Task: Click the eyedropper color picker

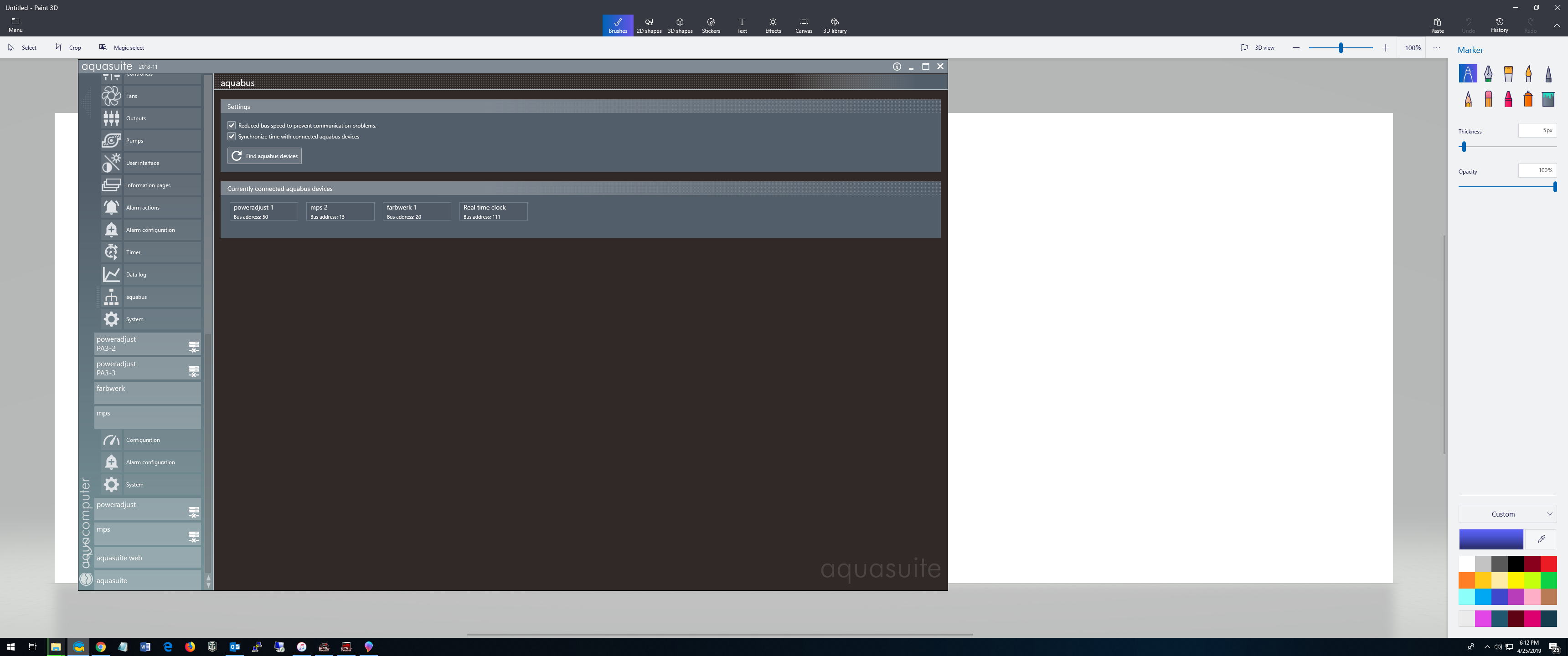Action: 1541,538
